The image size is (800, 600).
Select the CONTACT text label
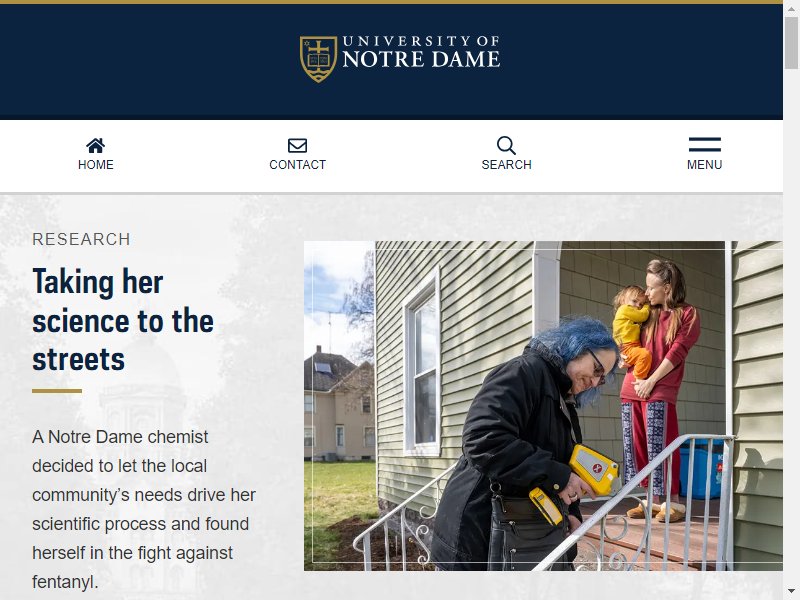pyautogui.click(x=297, y=165)
